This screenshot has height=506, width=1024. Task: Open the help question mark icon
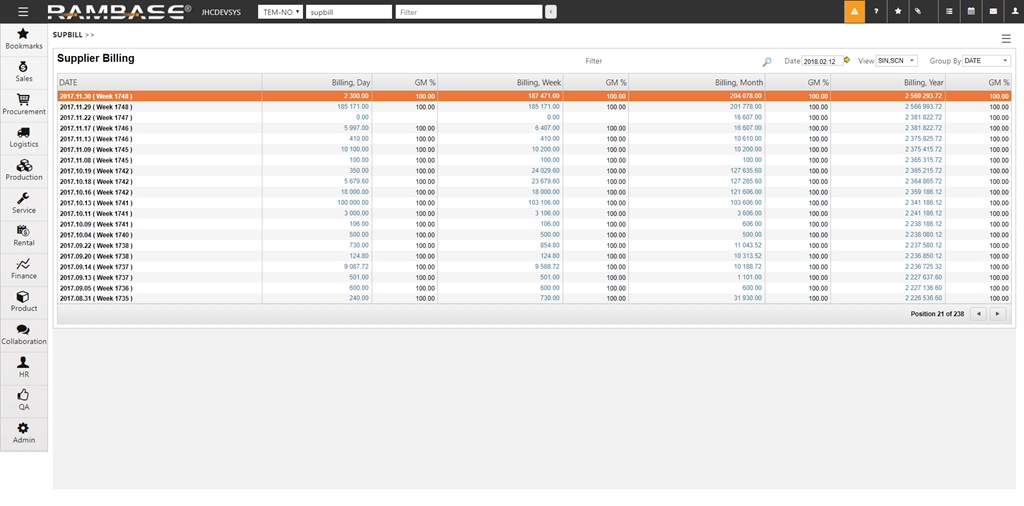coord(876,12)
